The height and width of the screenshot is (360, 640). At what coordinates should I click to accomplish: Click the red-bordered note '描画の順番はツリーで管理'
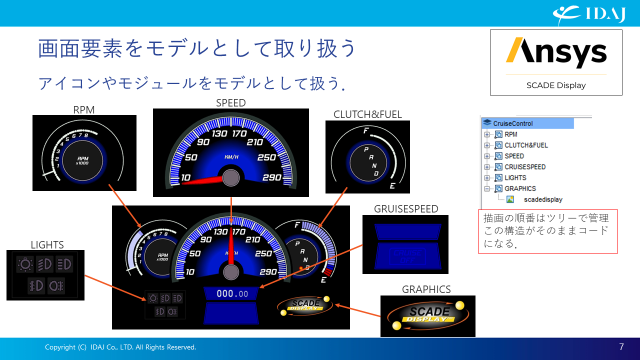(548, 231)
